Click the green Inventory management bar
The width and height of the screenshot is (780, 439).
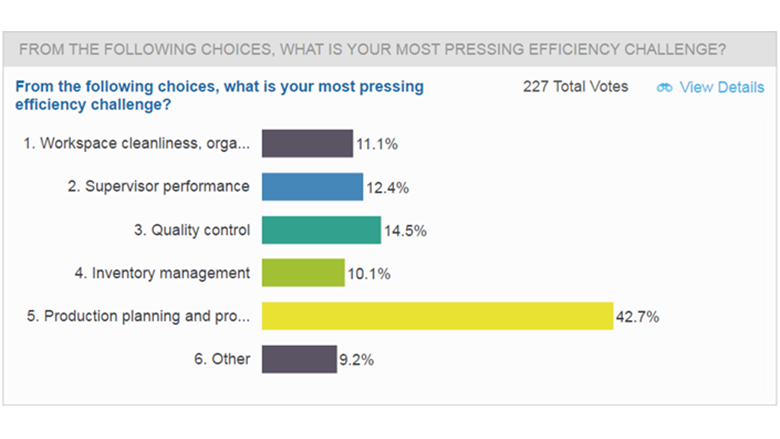click(303, 272)
